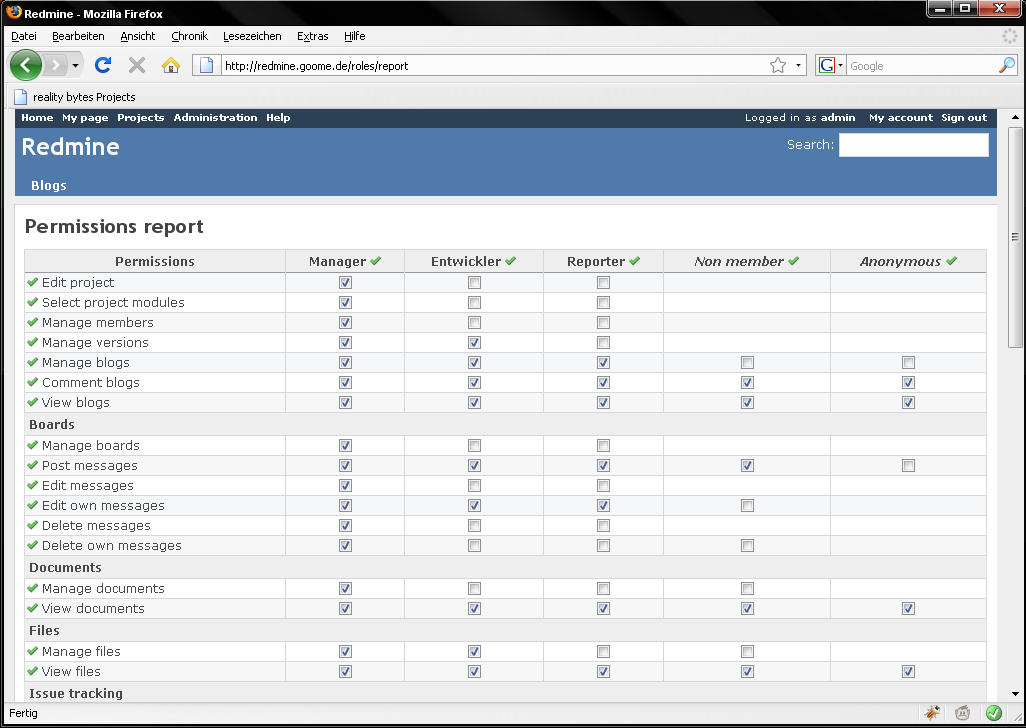Click green check next to Non member header
1026x728 pixels.
794,261
